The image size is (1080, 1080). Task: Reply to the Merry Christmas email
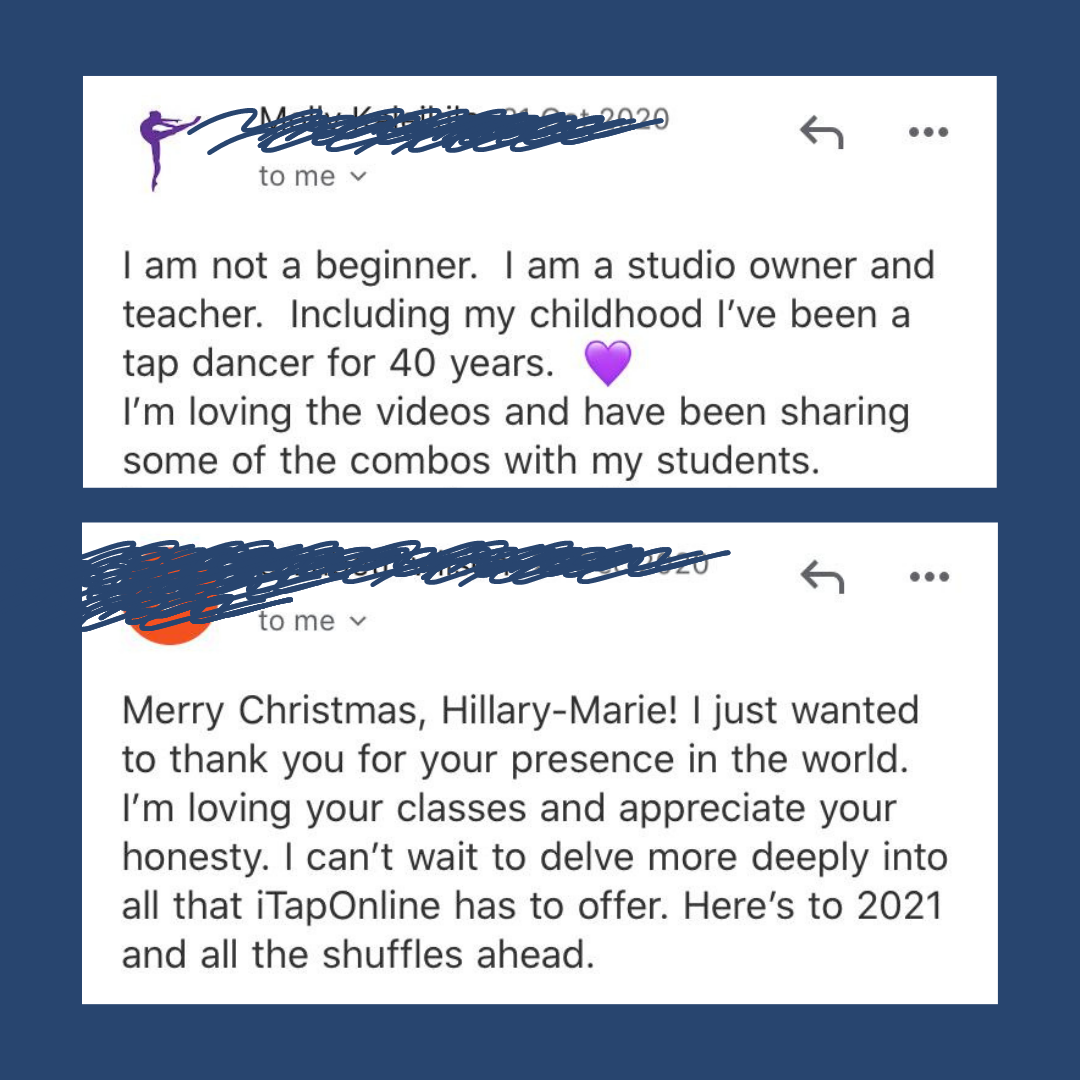coord(822,577)
